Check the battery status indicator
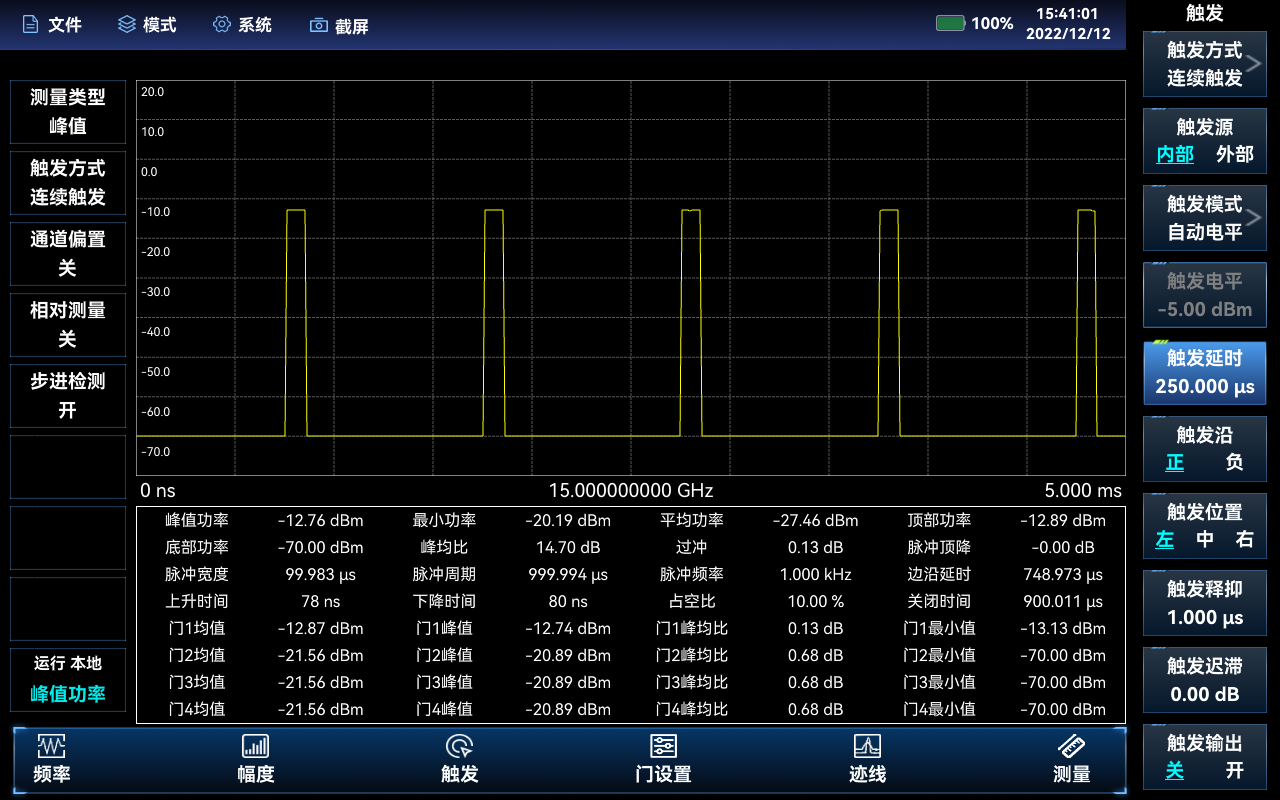 click(x=951, y=23)
